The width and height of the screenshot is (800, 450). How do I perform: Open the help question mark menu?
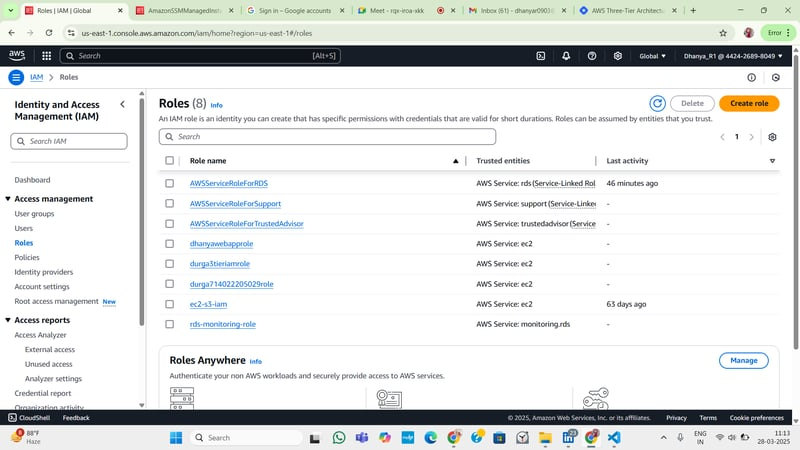pos(592,56)
